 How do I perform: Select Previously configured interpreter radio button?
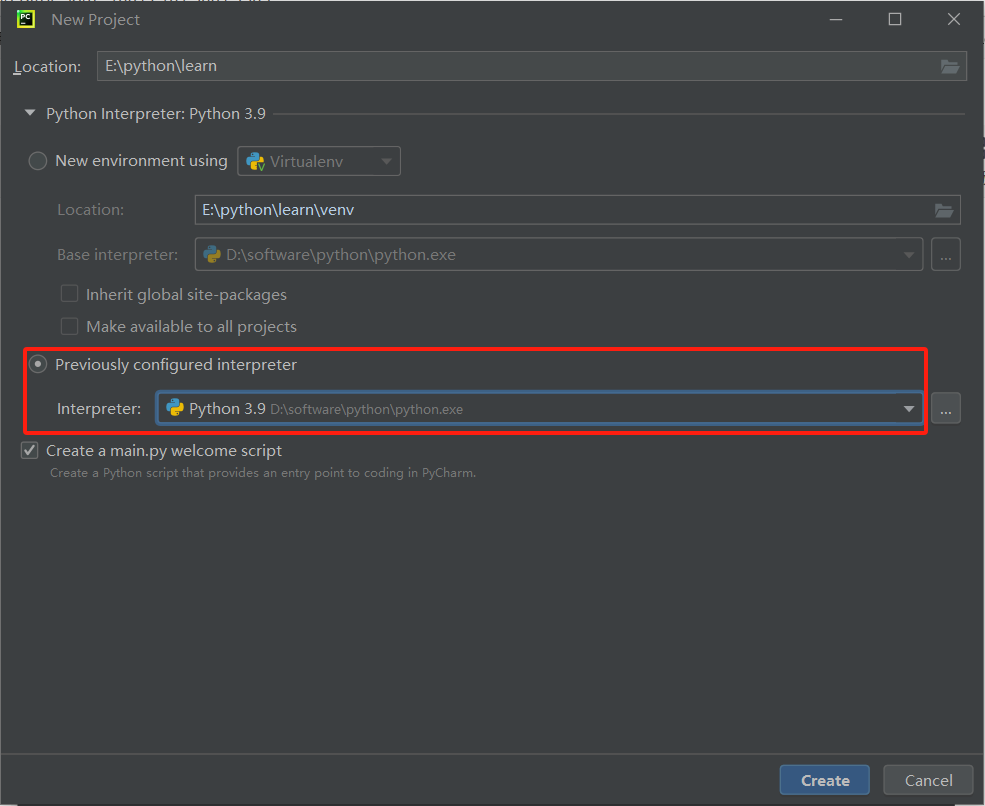point(38,364)
